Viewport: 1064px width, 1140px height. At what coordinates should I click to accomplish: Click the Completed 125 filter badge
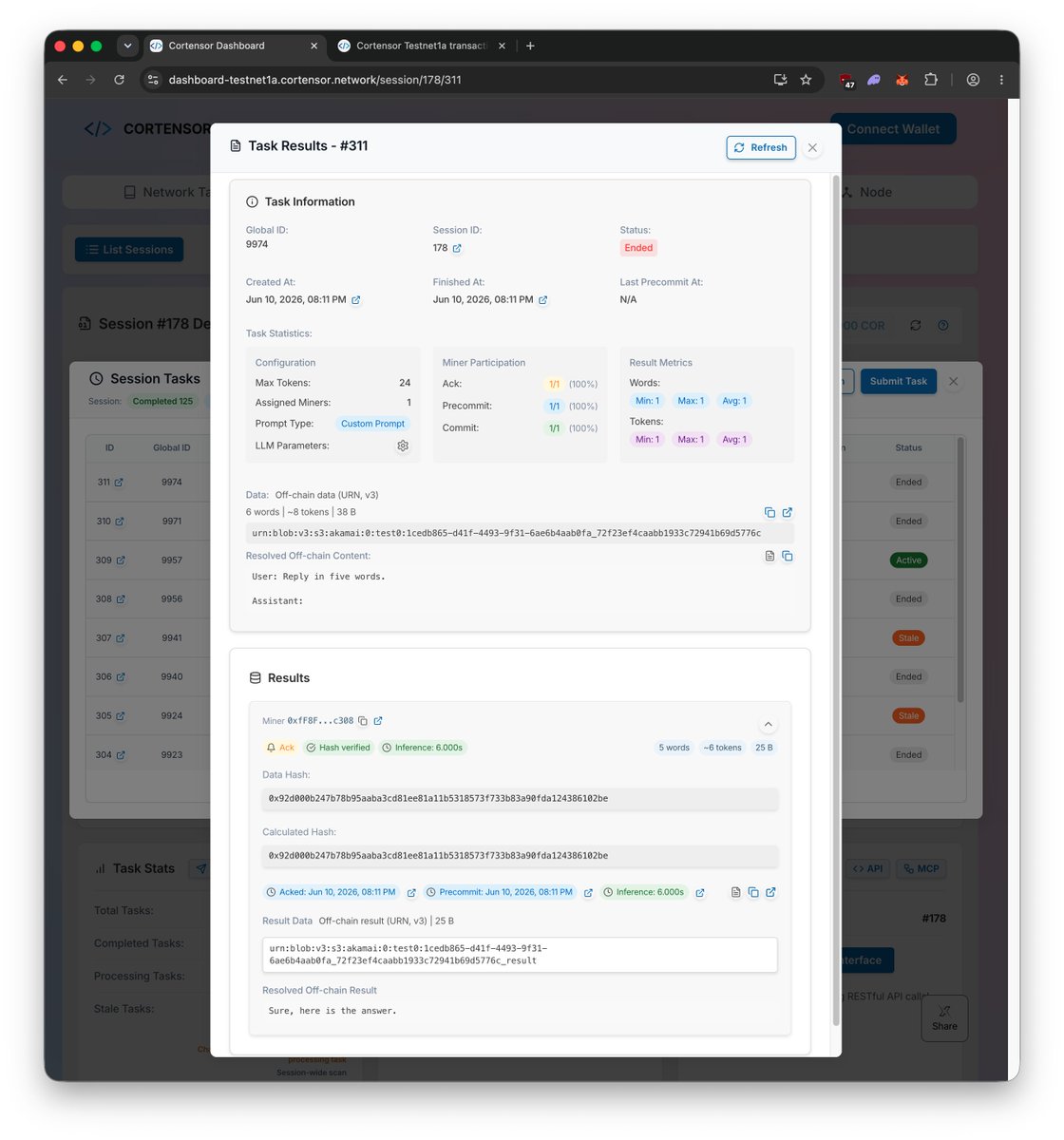162,401
